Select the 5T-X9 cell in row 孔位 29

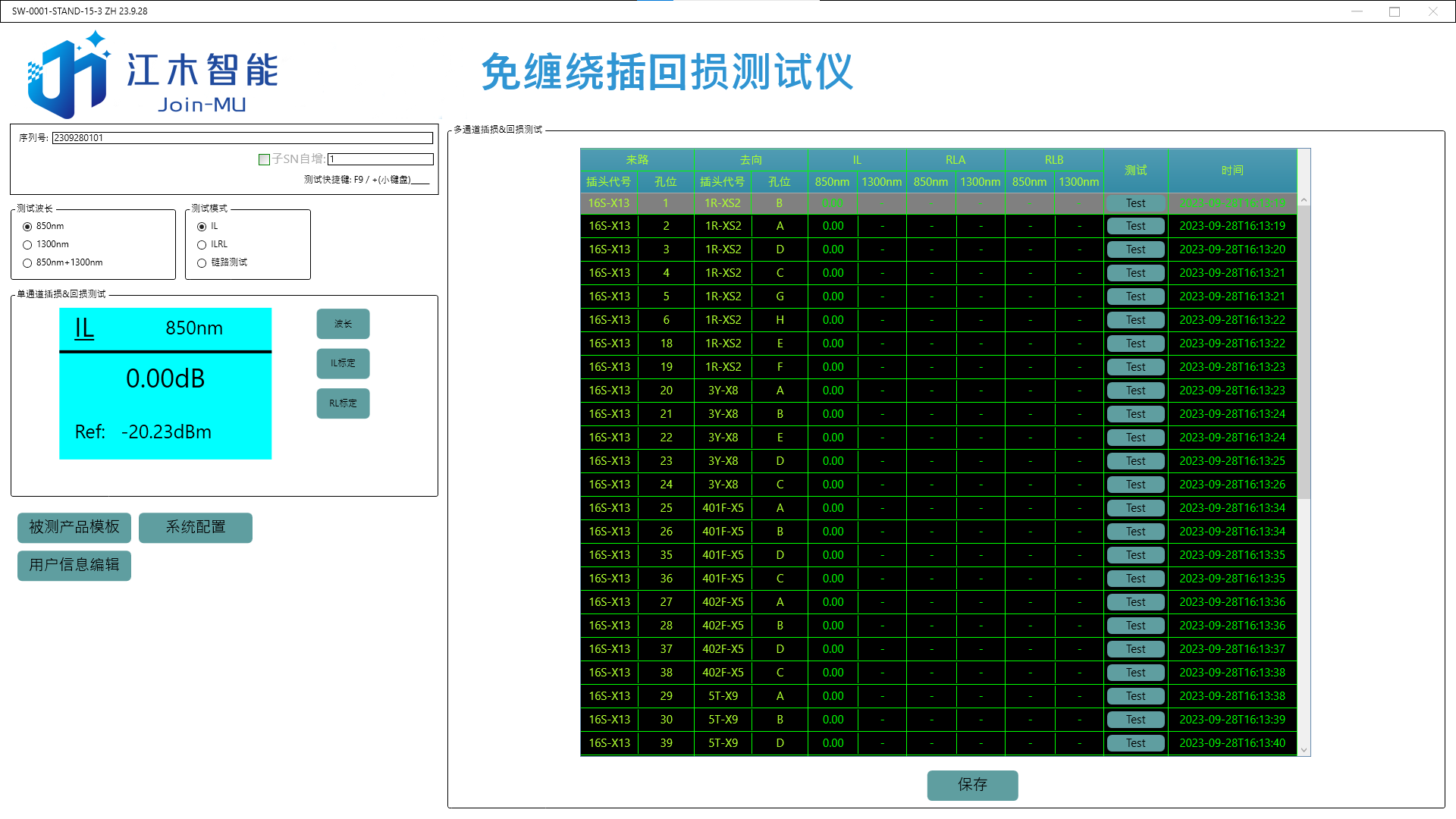(723, 696)
